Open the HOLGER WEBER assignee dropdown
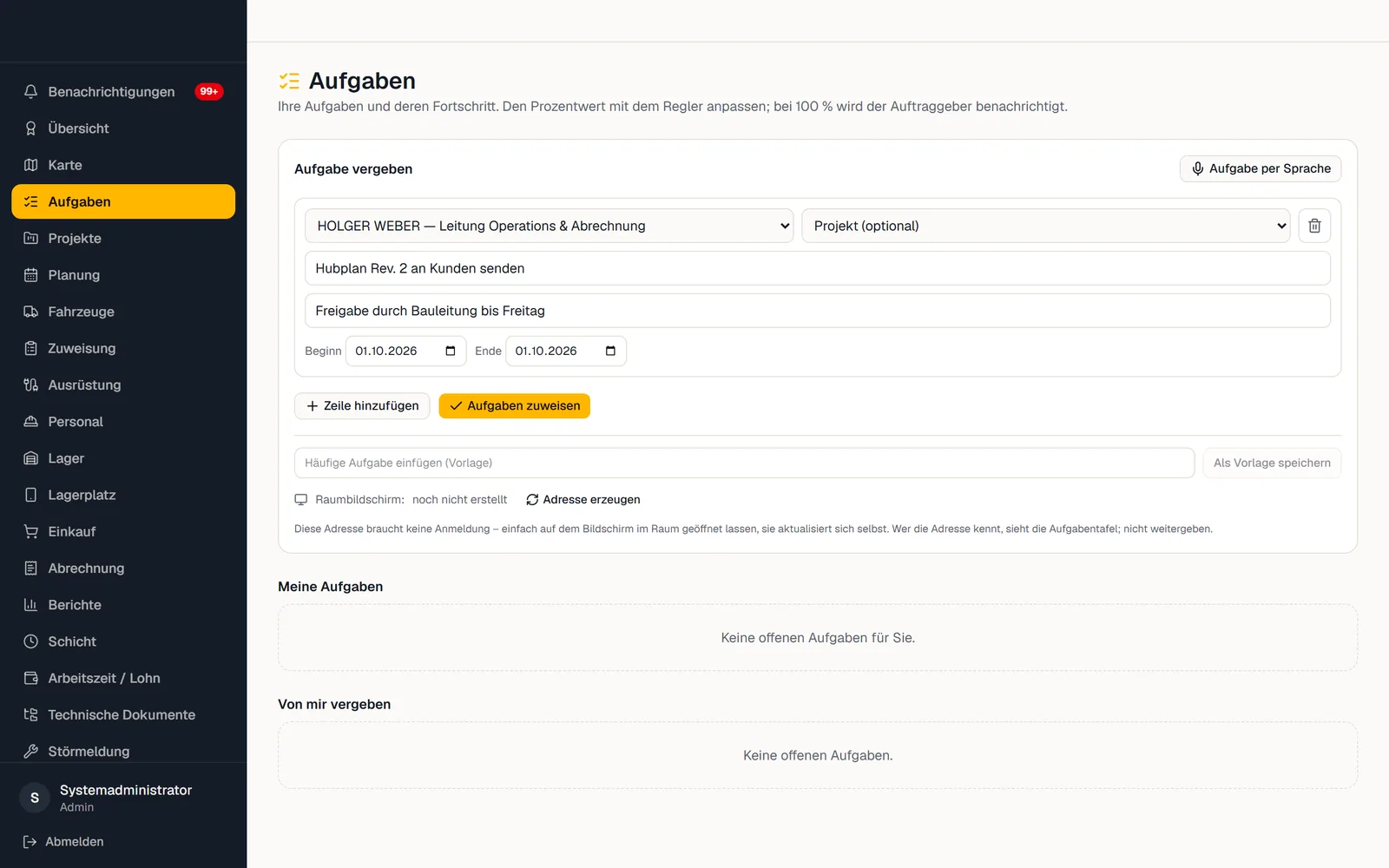1389x868 pixels. click(549, 226)
